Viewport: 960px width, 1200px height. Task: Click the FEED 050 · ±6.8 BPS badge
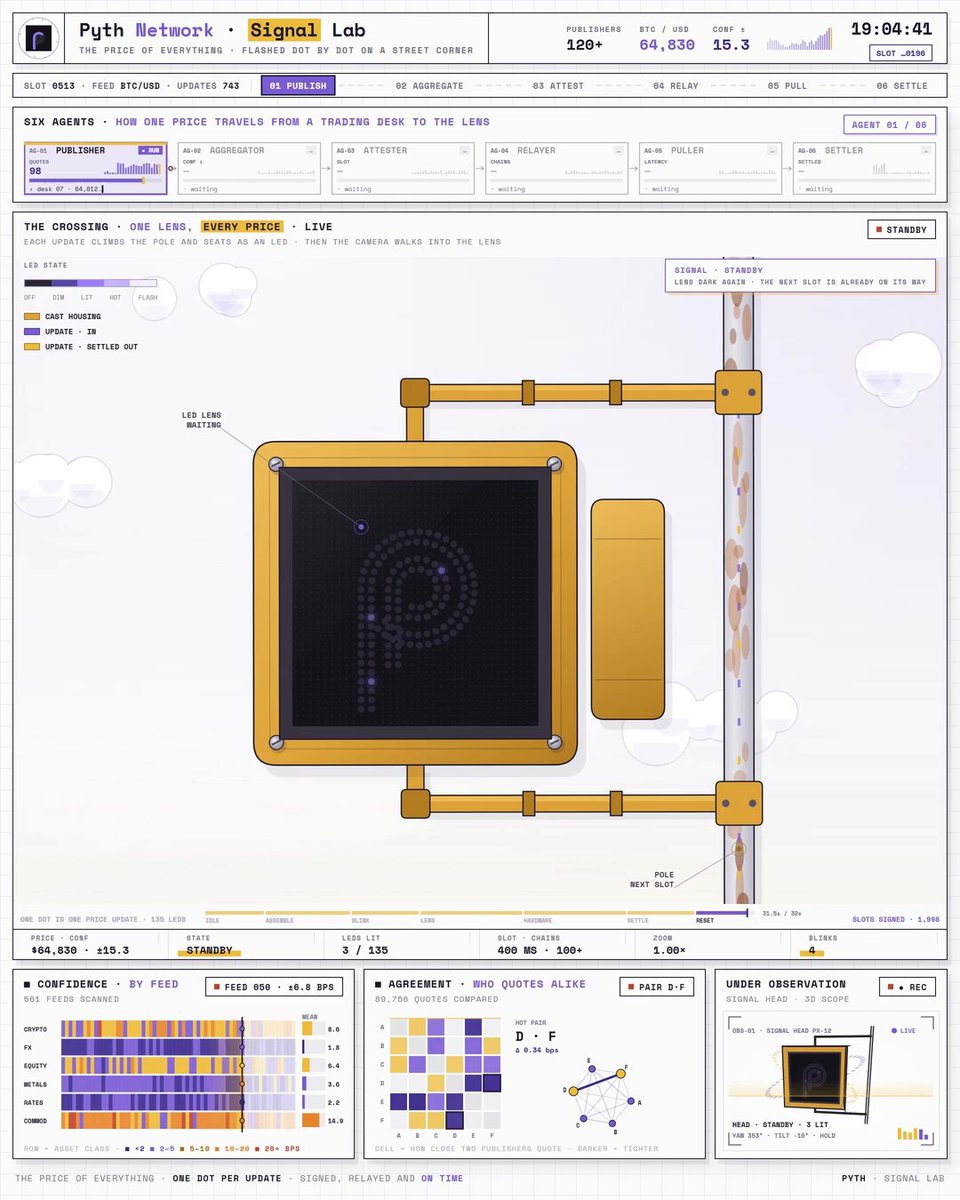274,987
